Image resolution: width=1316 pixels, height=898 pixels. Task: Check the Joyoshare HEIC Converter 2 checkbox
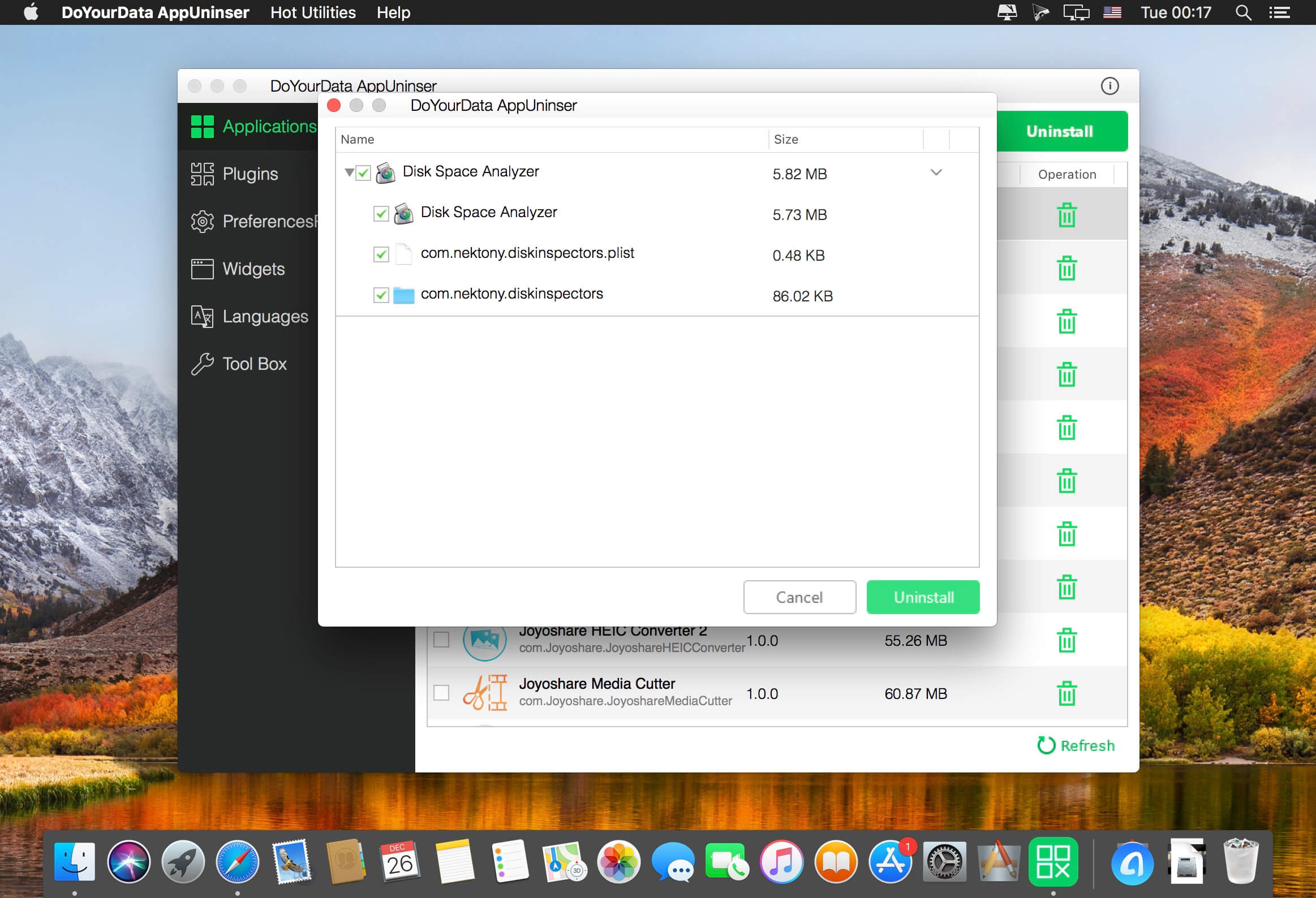point(441,640)
